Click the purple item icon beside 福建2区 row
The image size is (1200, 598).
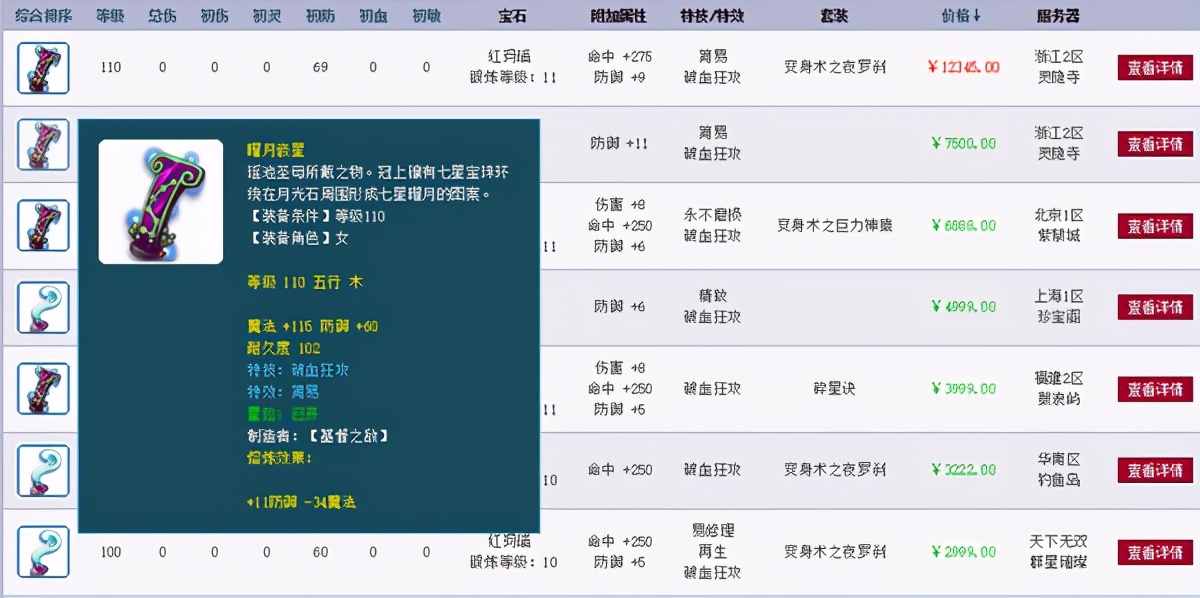41,388
